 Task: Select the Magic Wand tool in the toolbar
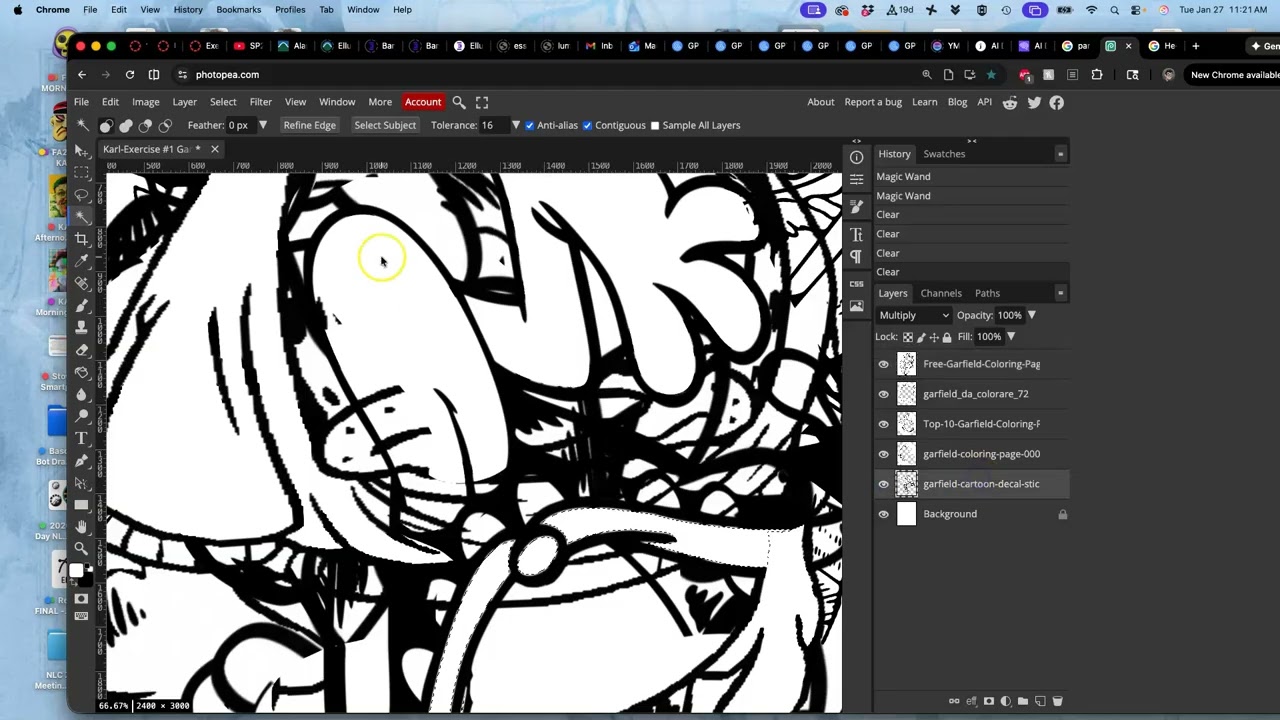click(82, 215)
